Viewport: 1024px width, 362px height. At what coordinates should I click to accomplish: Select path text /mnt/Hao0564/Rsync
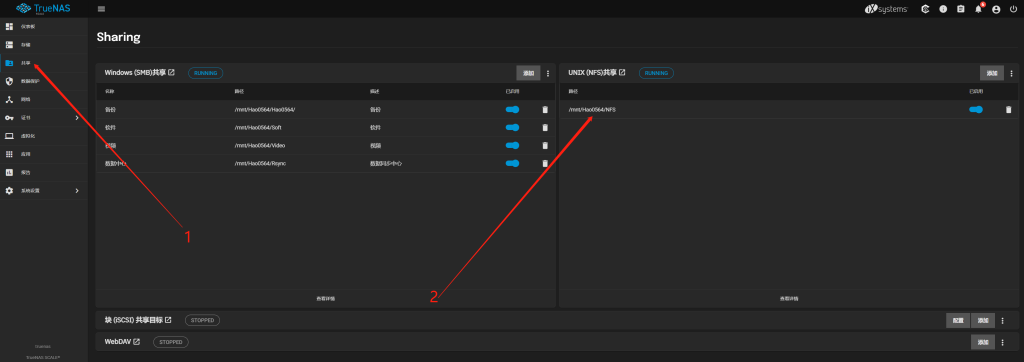coord(261,163)
